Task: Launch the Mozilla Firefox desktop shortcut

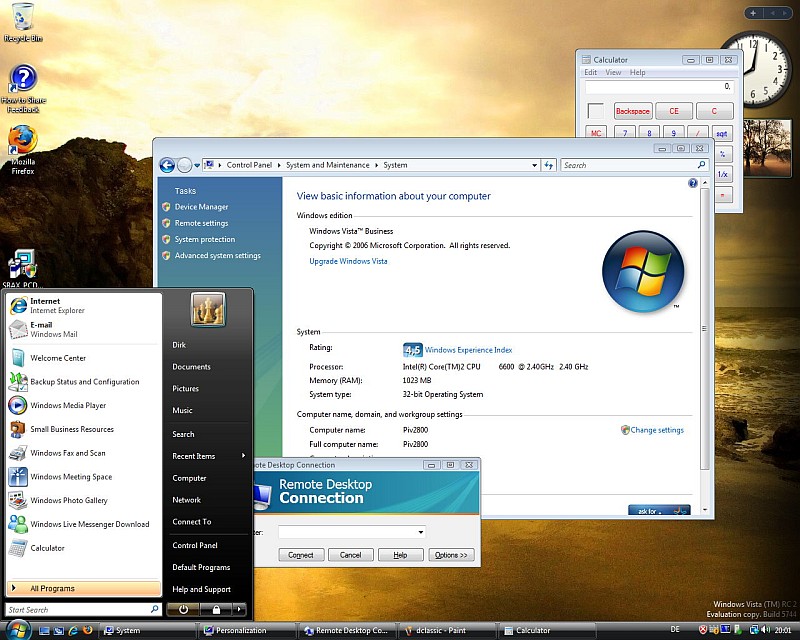Action: 23,150
